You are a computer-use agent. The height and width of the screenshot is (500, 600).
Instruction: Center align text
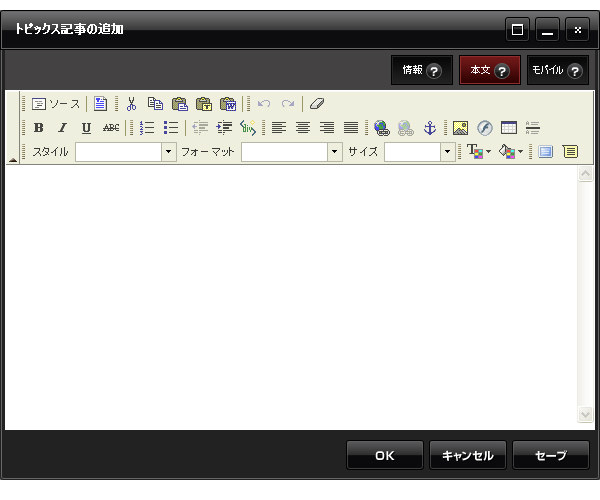(x=303, y=128)
